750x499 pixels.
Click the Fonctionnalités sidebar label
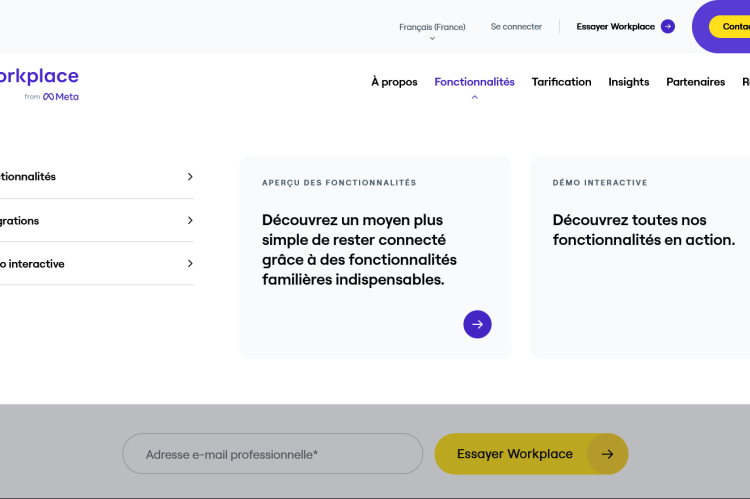pos(28,177)
